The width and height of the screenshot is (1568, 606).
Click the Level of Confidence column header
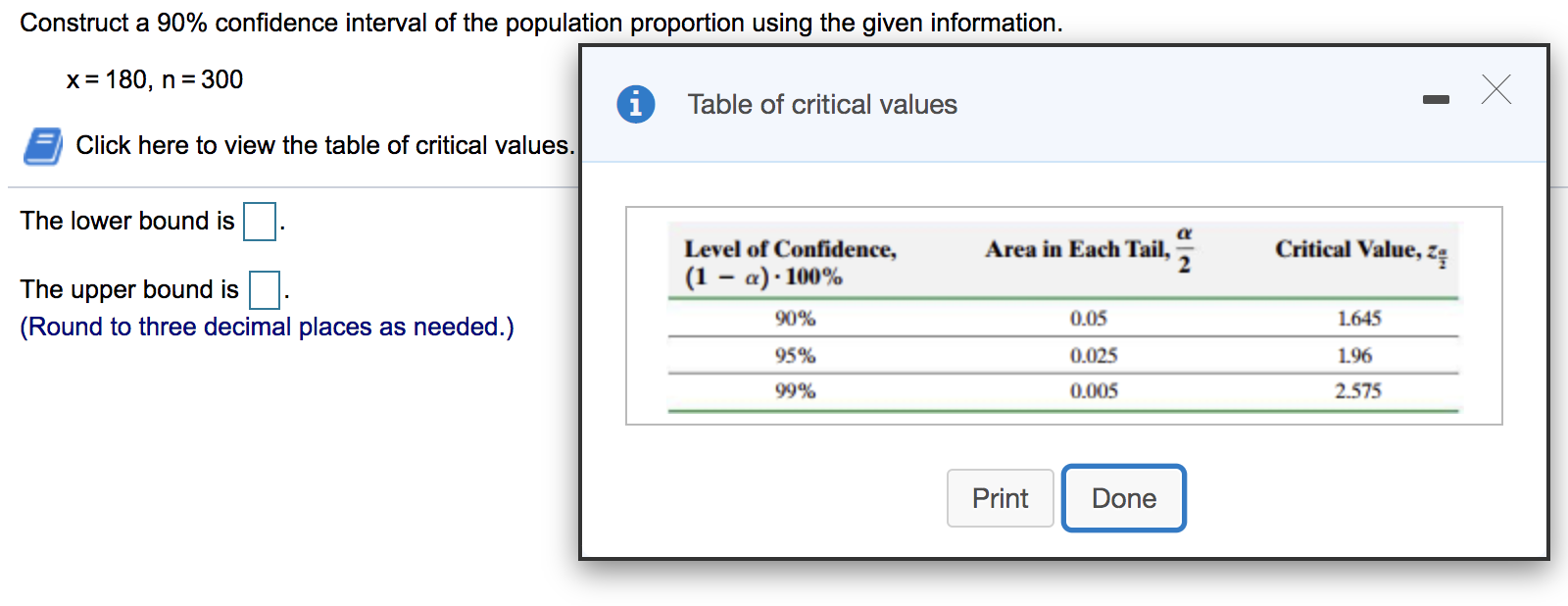click(789, 262)
